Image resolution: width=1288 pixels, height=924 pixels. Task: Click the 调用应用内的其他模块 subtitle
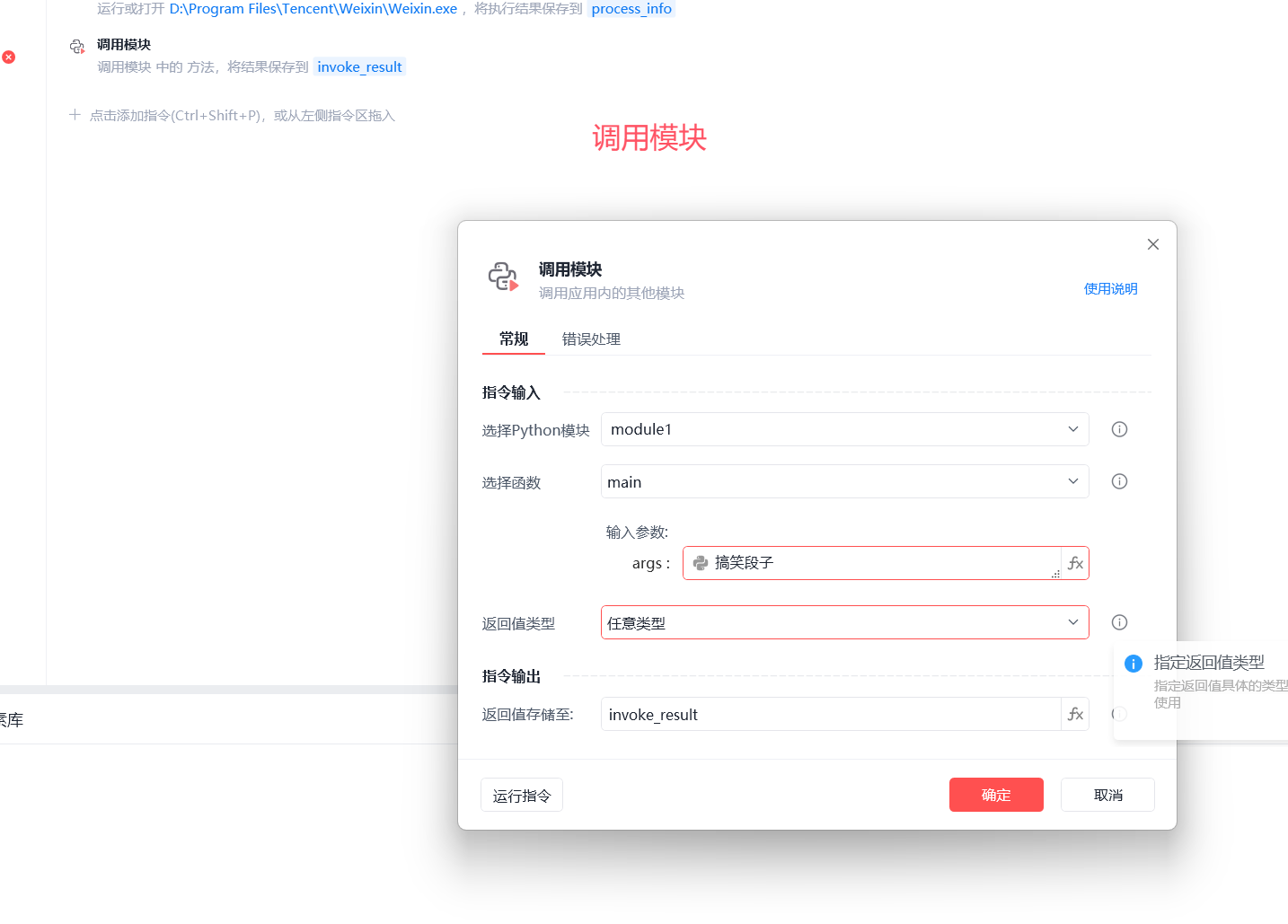pos(612,294)
